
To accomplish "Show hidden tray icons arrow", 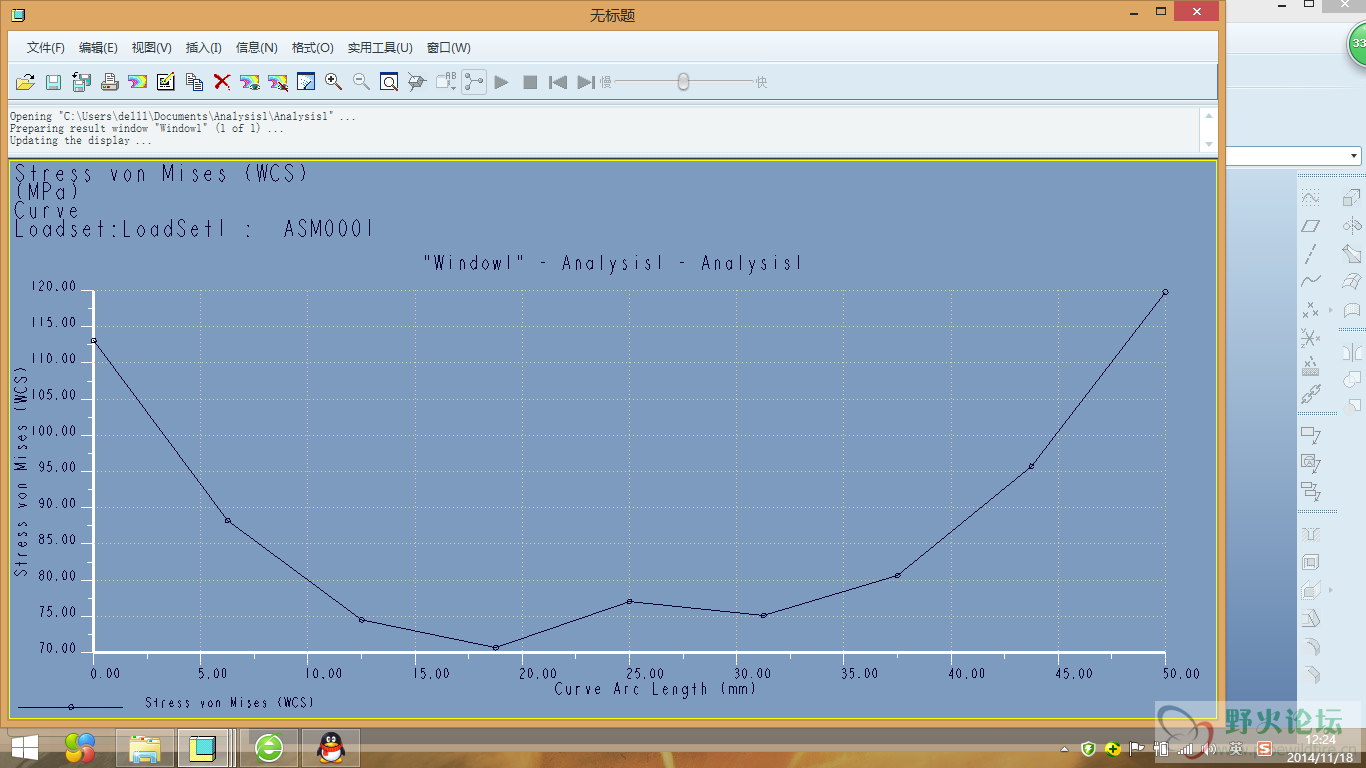I will coord(1064,749).
